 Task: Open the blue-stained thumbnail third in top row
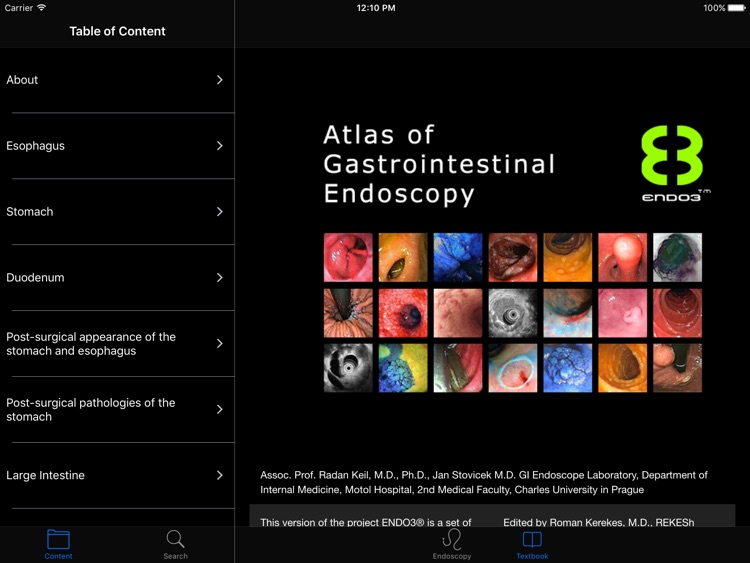pos(458,257)
